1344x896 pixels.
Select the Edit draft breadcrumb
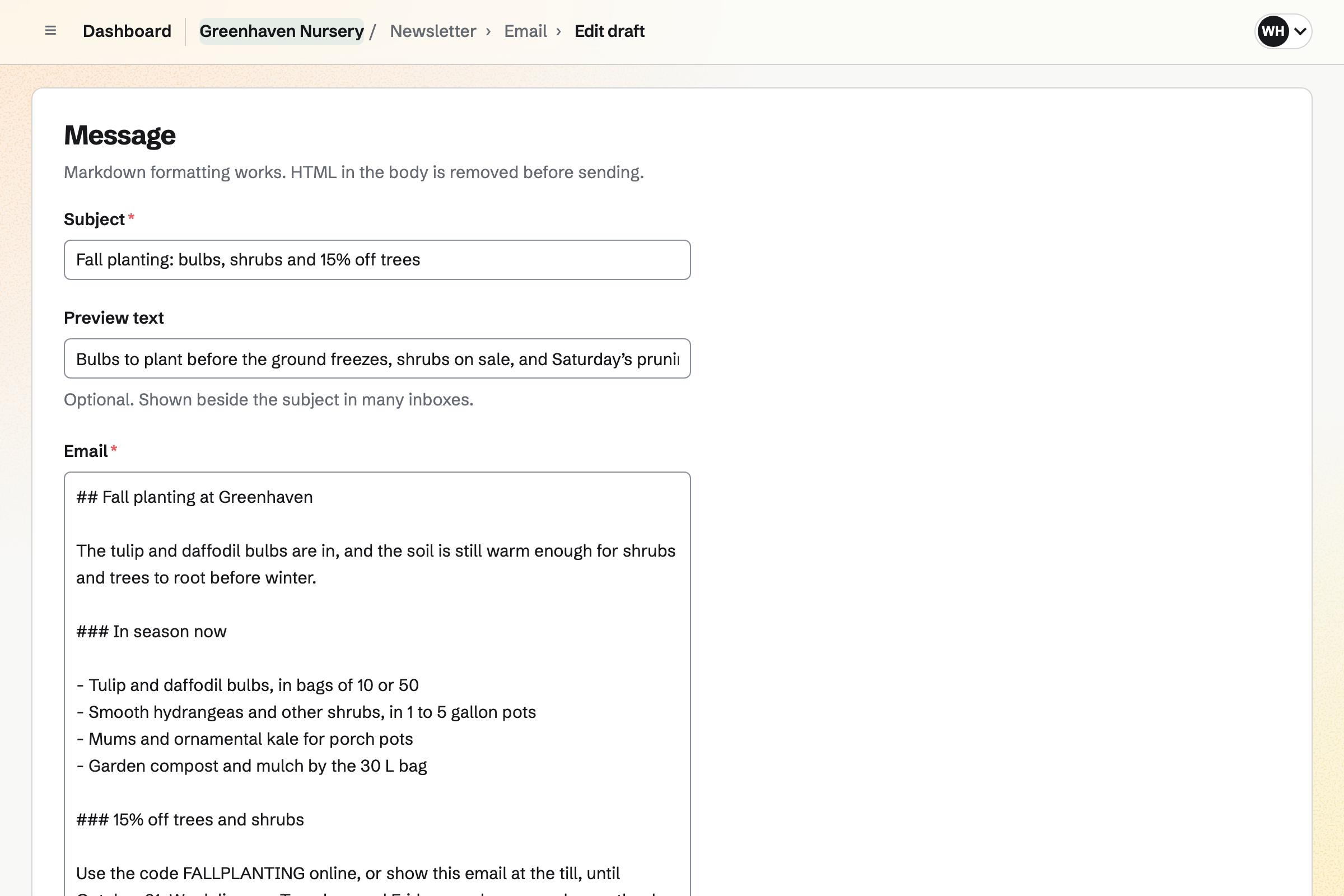[x=609, y=31]
